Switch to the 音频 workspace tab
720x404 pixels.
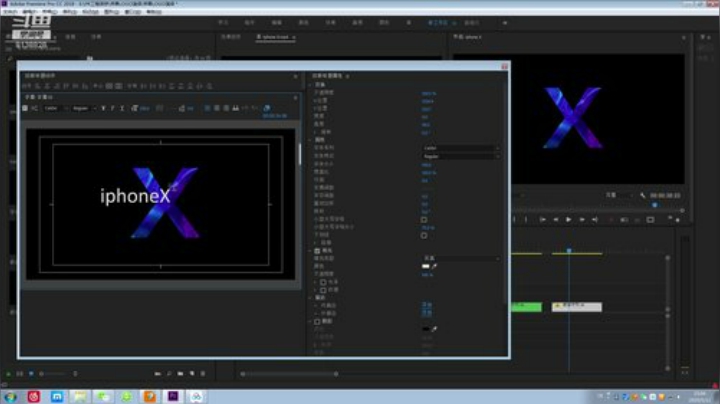click(357, 22)
